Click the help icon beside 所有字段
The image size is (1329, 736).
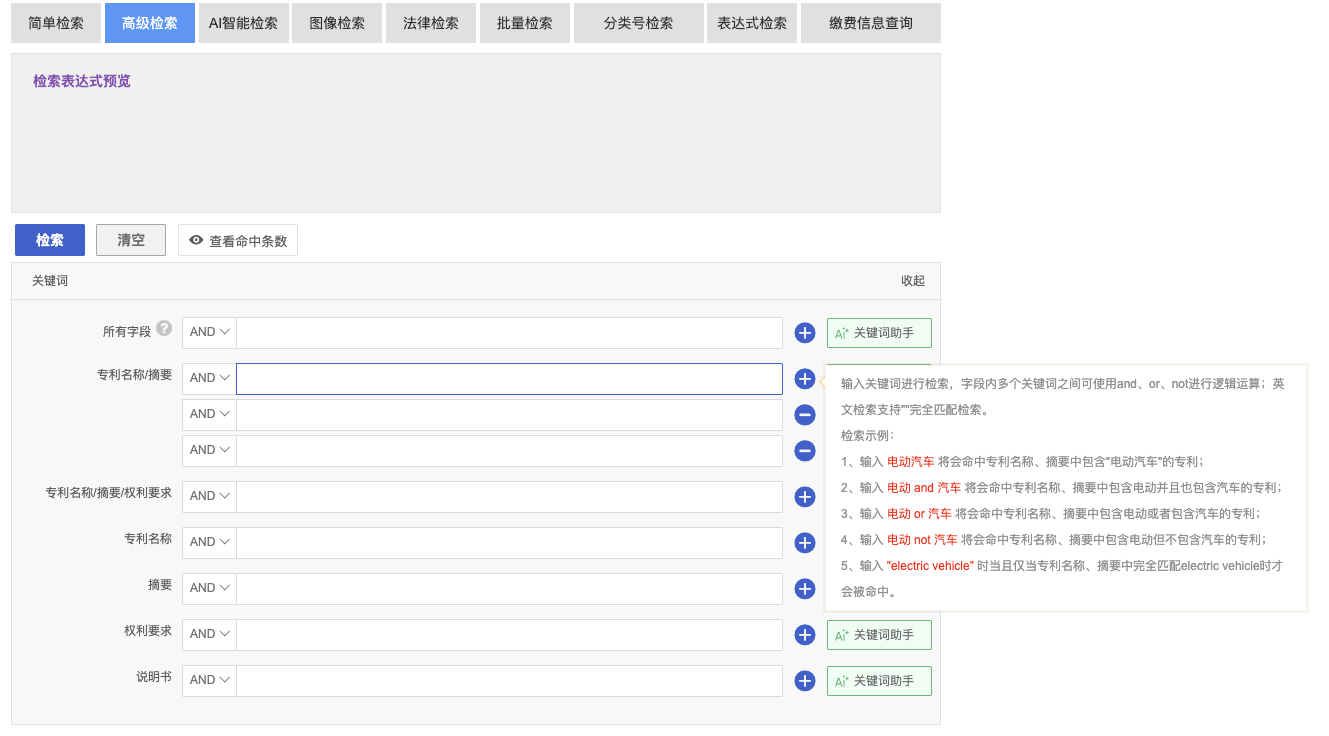coord(164,328)
